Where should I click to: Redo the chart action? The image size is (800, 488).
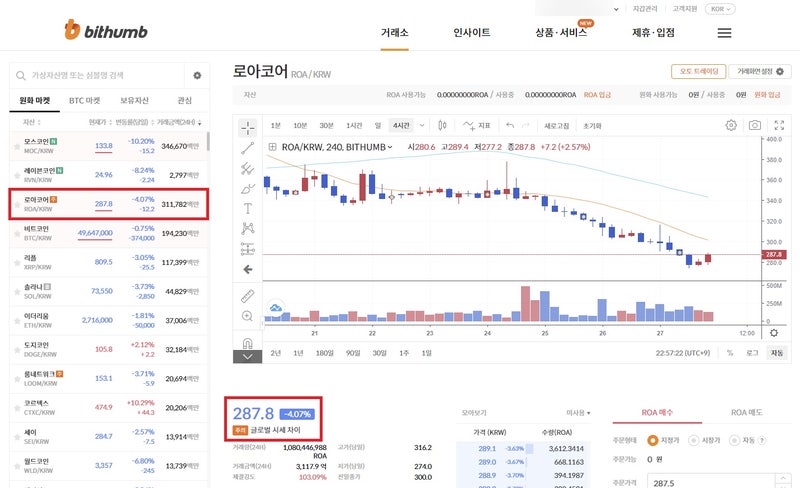pyautogui.click(x=526, y=125)
